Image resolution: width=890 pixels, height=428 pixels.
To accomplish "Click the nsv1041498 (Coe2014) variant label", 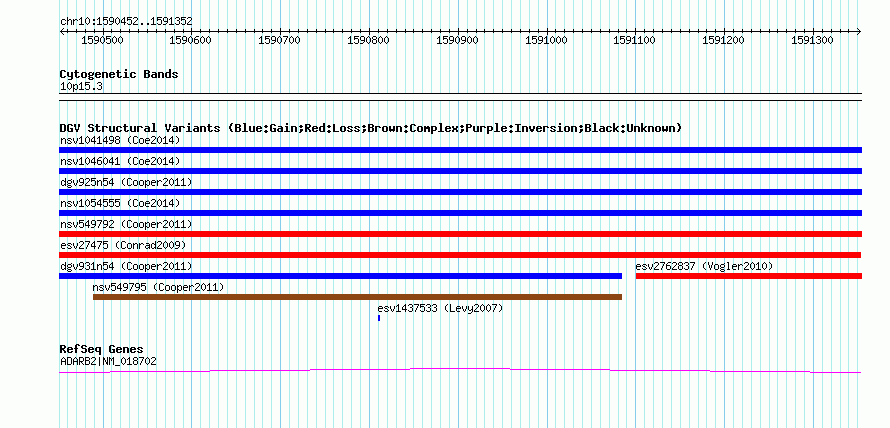I will [x=120, y=140].
